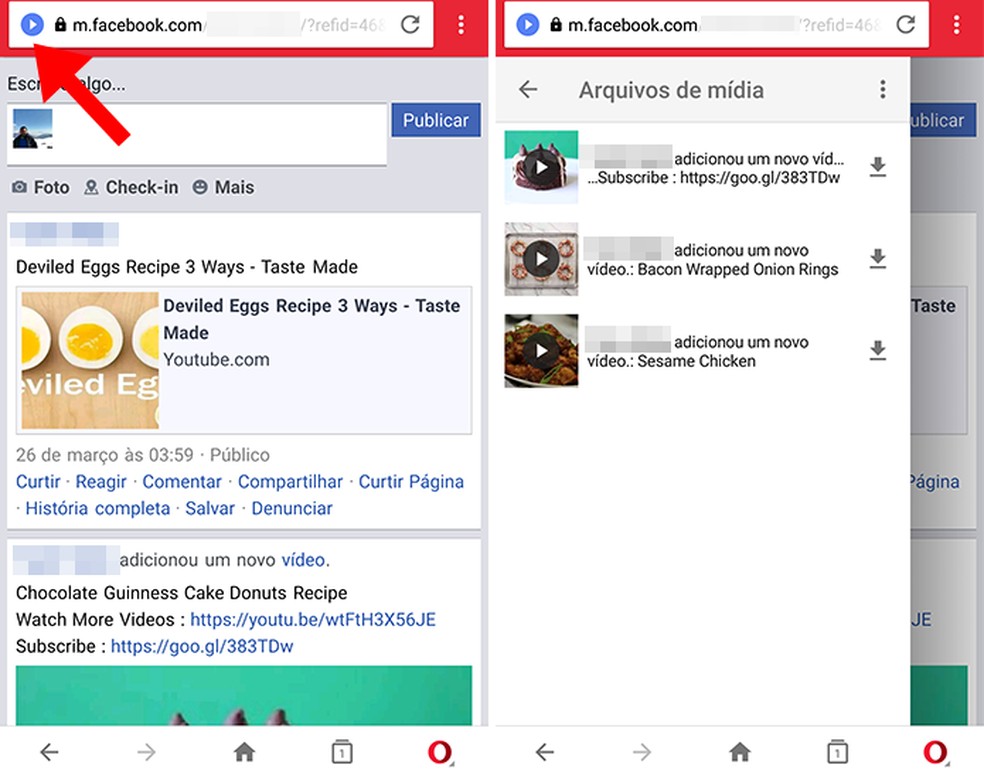Download the Subscribe goo.gl video
Image resolution: width=984 pixels, height=779 pixels.
click(x=878, y=167)
